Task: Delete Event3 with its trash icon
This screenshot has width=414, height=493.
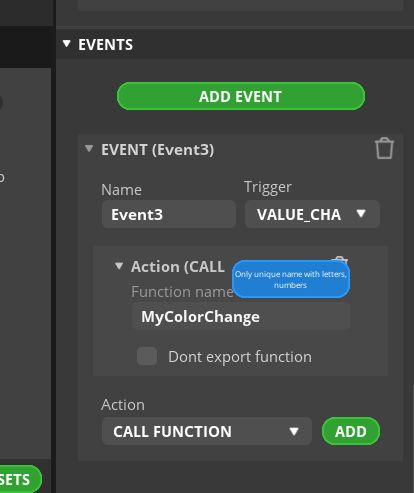Action: point(384,148)
